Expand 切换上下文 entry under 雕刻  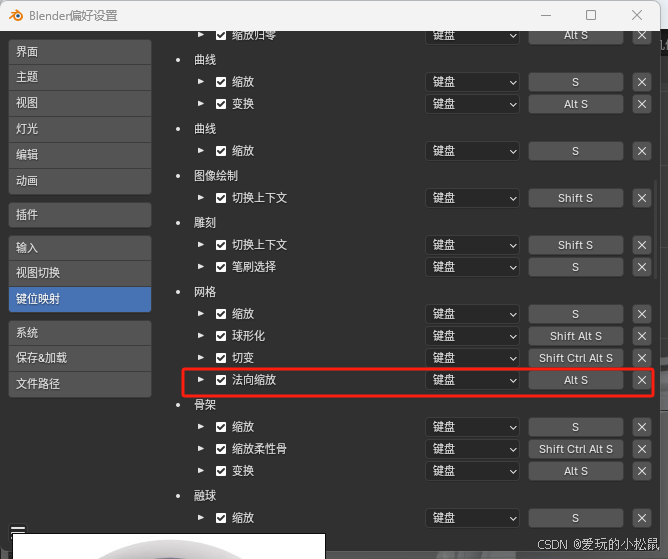click(x=201, y=244)
